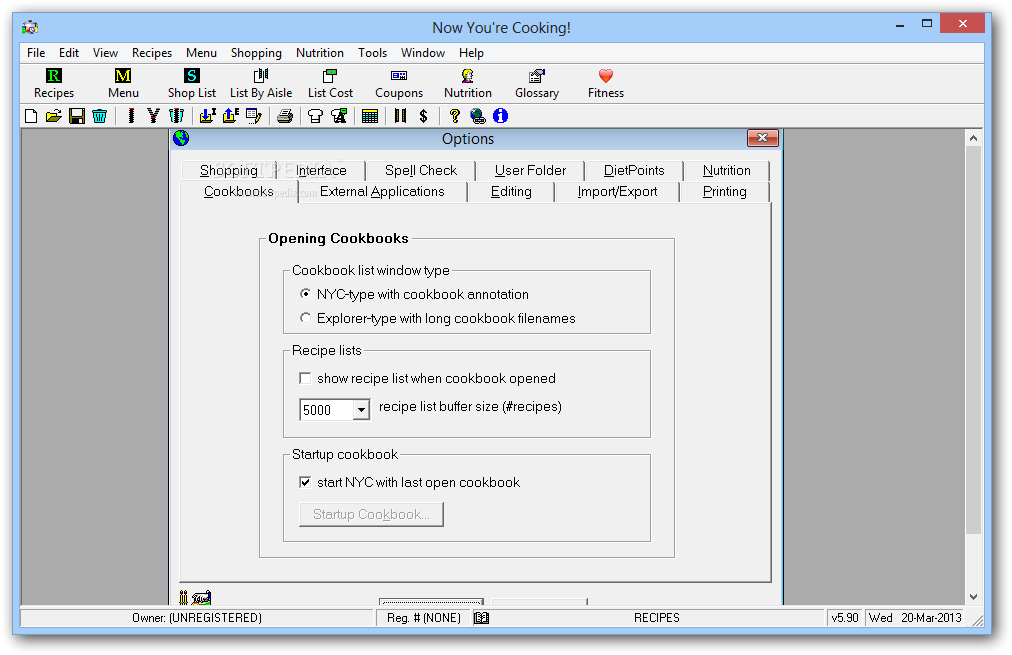Click the blue info circle icon
The image size is (1012, 655).
click(500, 116)
